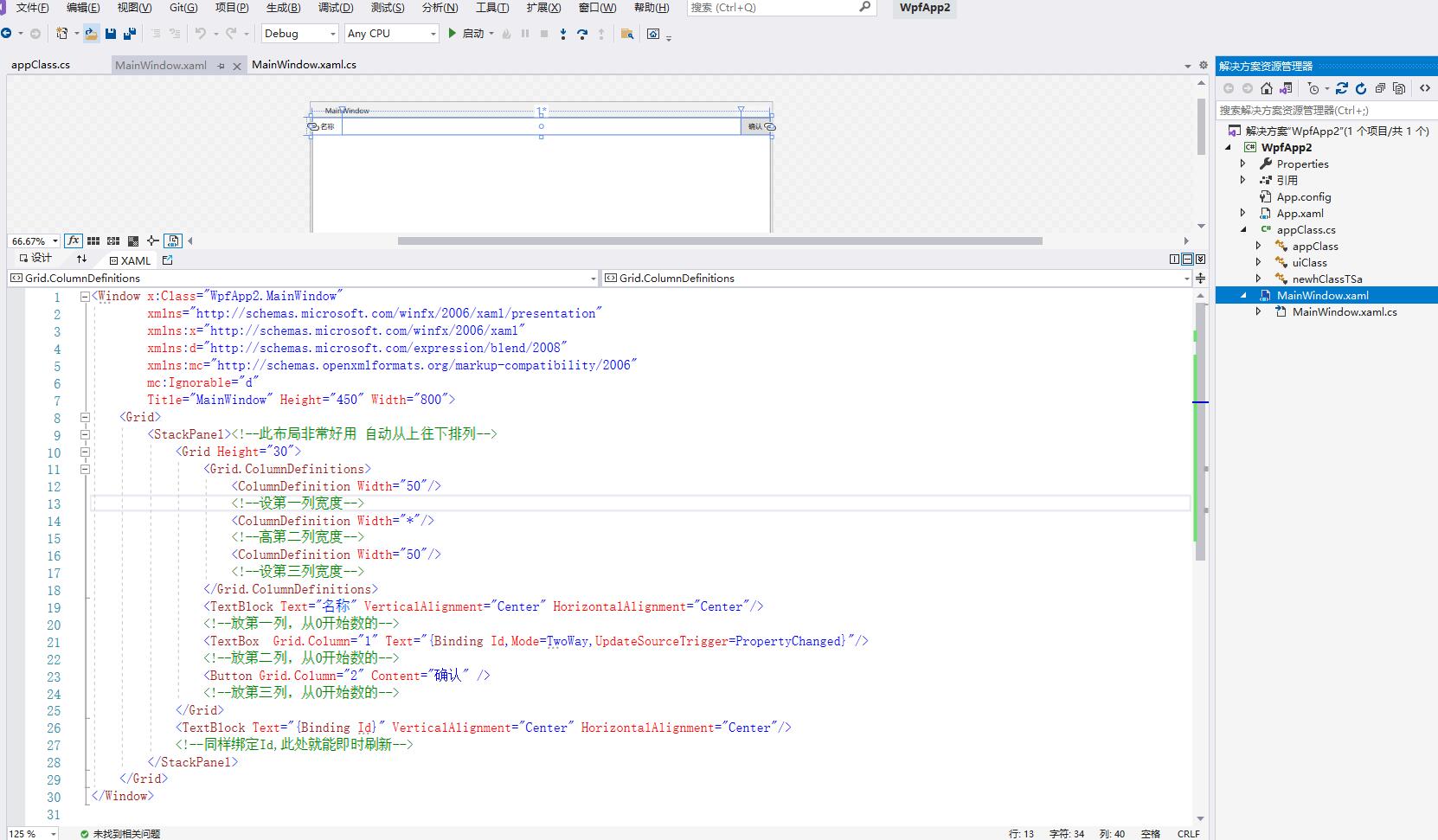Open the Git(G) menu
This screenshot has height=840, width=1438.
(x=183, y=8)
